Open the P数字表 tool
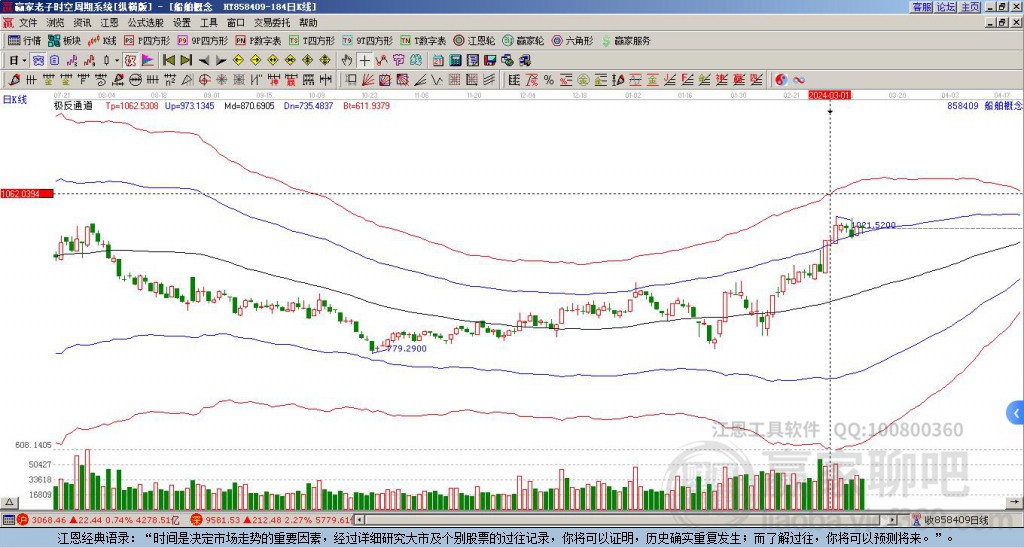The height and width of the screenshot is (548, 1024). 259,40
